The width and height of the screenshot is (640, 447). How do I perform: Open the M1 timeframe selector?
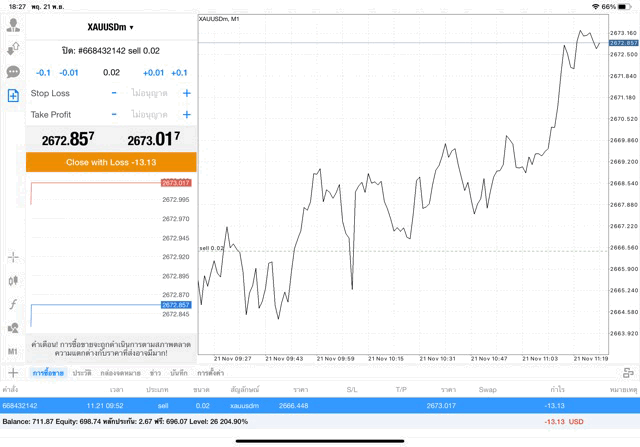[13, 352]
